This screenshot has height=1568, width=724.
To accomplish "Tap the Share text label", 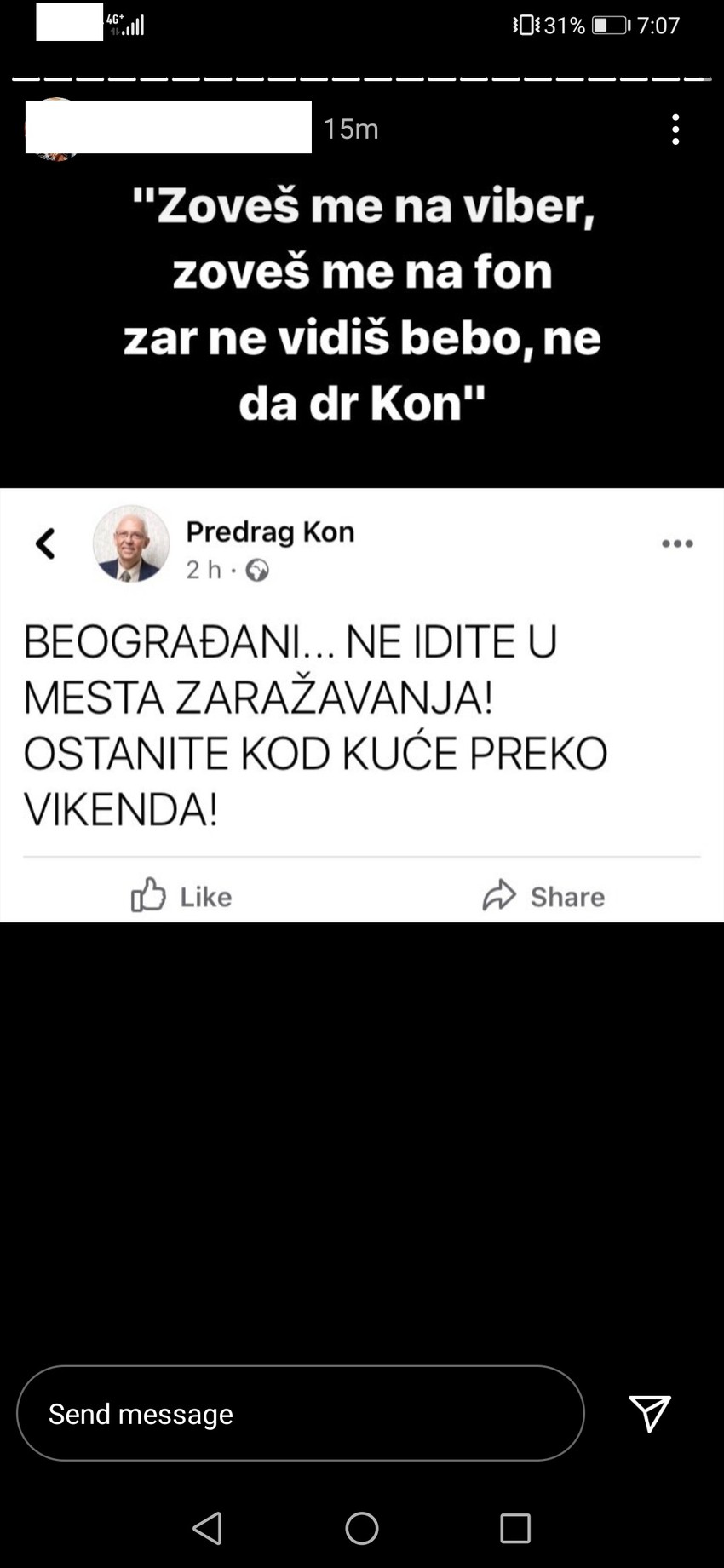I will coord(567,896).
